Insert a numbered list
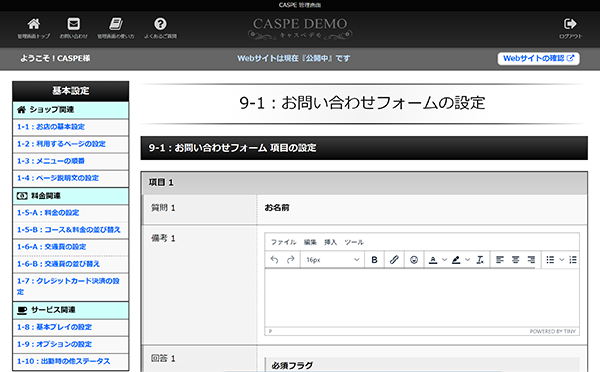Screen dimensions: 600x372 [x=573, y=260]
